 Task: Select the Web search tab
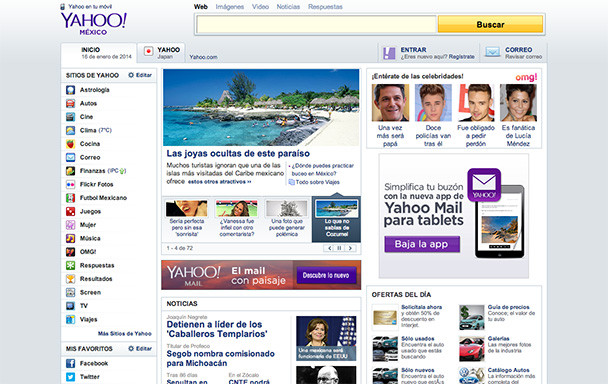(200, 7)
